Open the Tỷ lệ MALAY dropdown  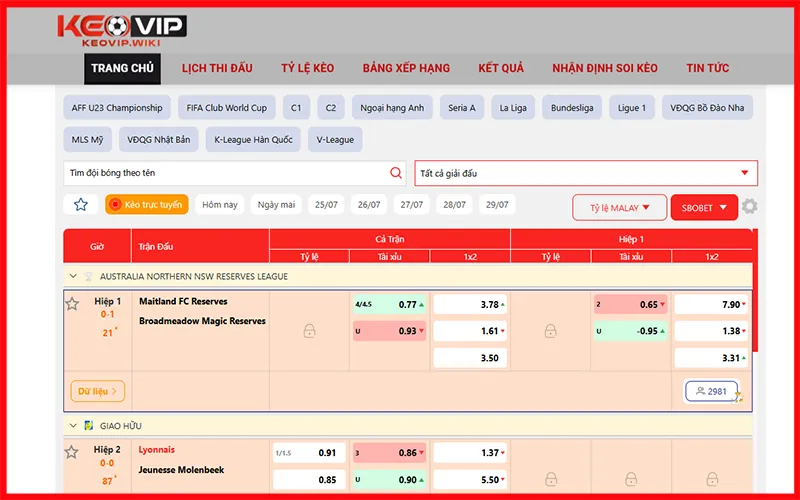(619, 208)
